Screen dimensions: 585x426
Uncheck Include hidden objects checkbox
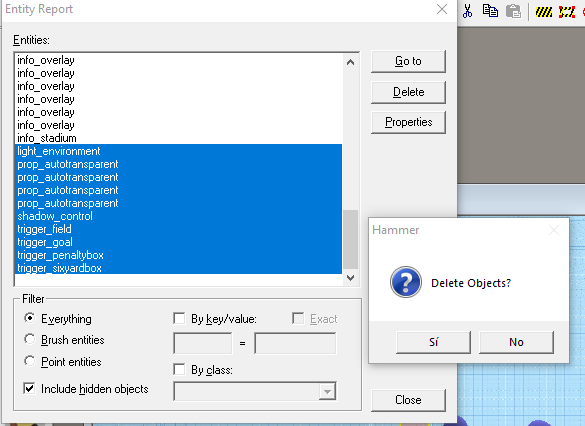29,388
